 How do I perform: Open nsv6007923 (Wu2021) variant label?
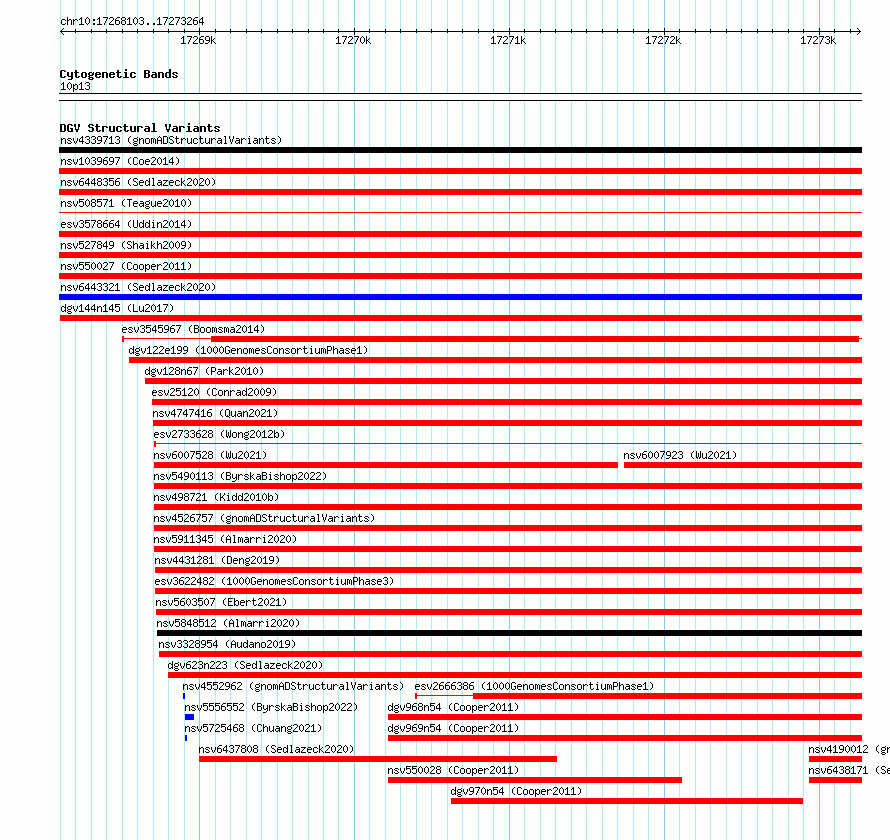point(680,455)
